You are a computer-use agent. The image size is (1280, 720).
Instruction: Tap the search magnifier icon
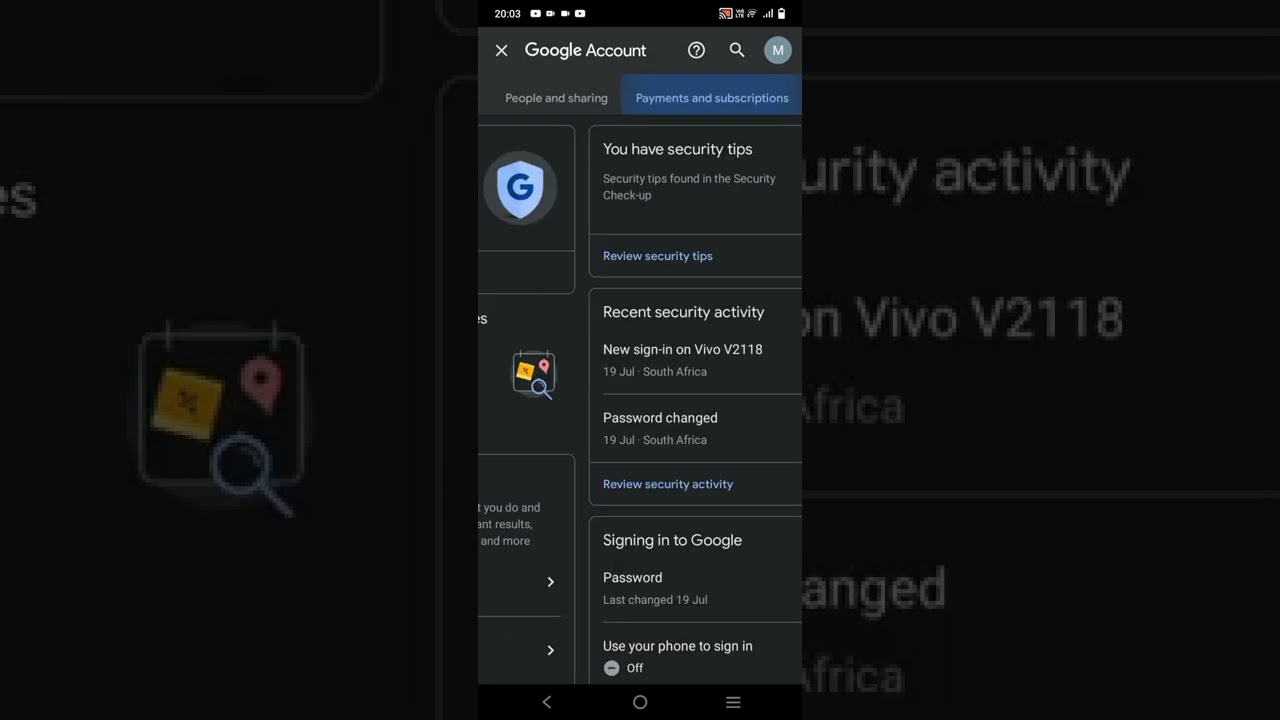[737, 50]
